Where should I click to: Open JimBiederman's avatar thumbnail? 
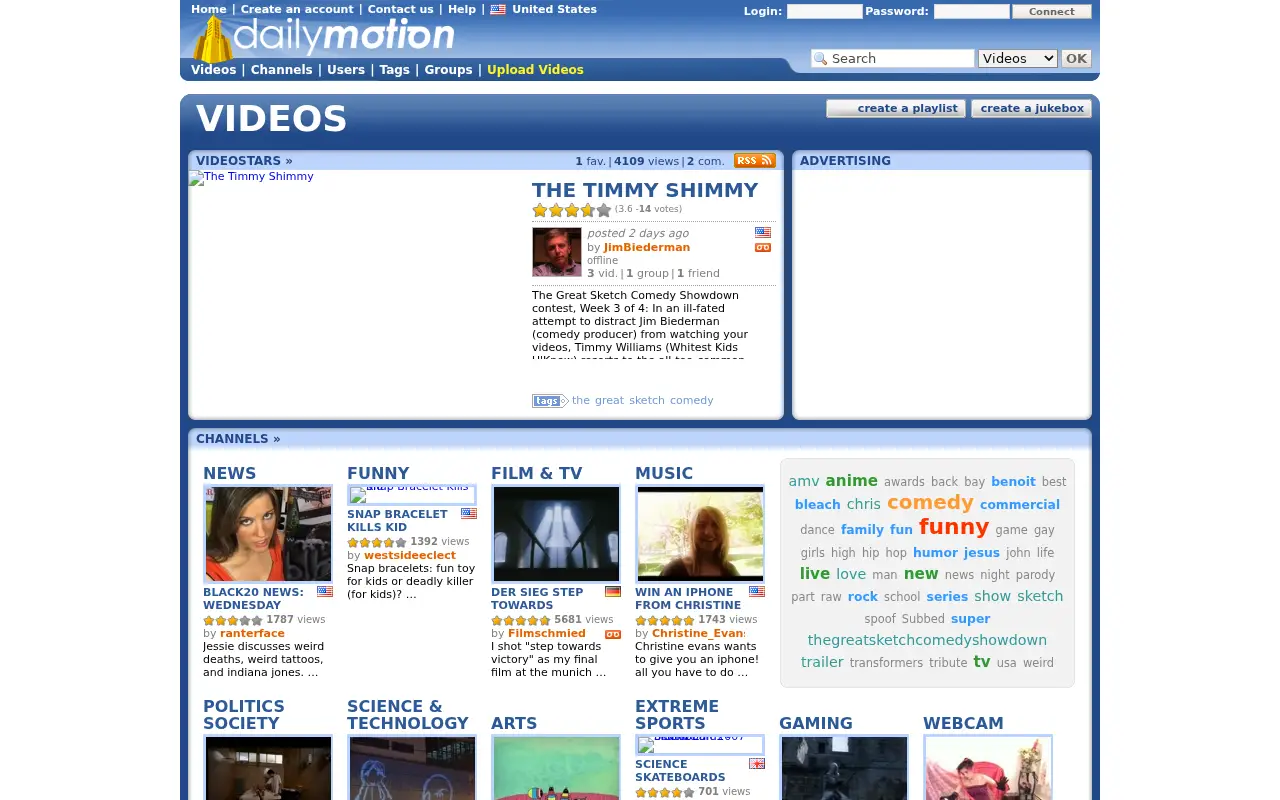pos(557,252)
